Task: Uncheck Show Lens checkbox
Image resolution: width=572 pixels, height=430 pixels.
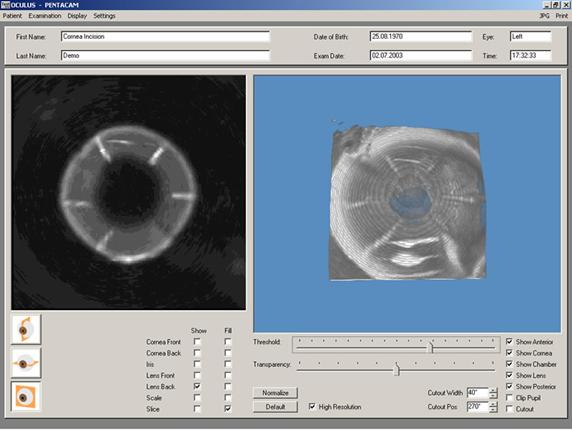Action: tap(509, 375)
